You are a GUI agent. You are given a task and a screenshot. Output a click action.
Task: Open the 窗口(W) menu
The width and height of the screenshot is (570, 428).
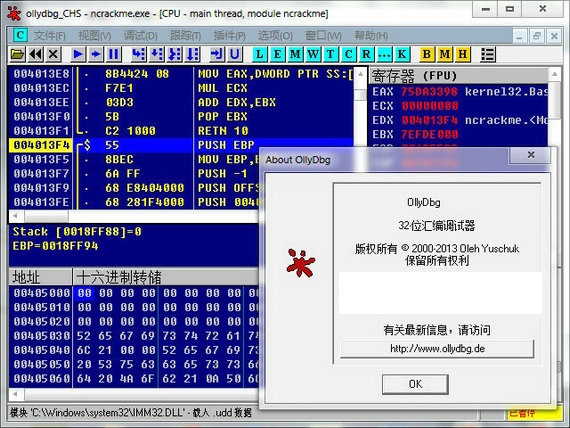(323, 36)
